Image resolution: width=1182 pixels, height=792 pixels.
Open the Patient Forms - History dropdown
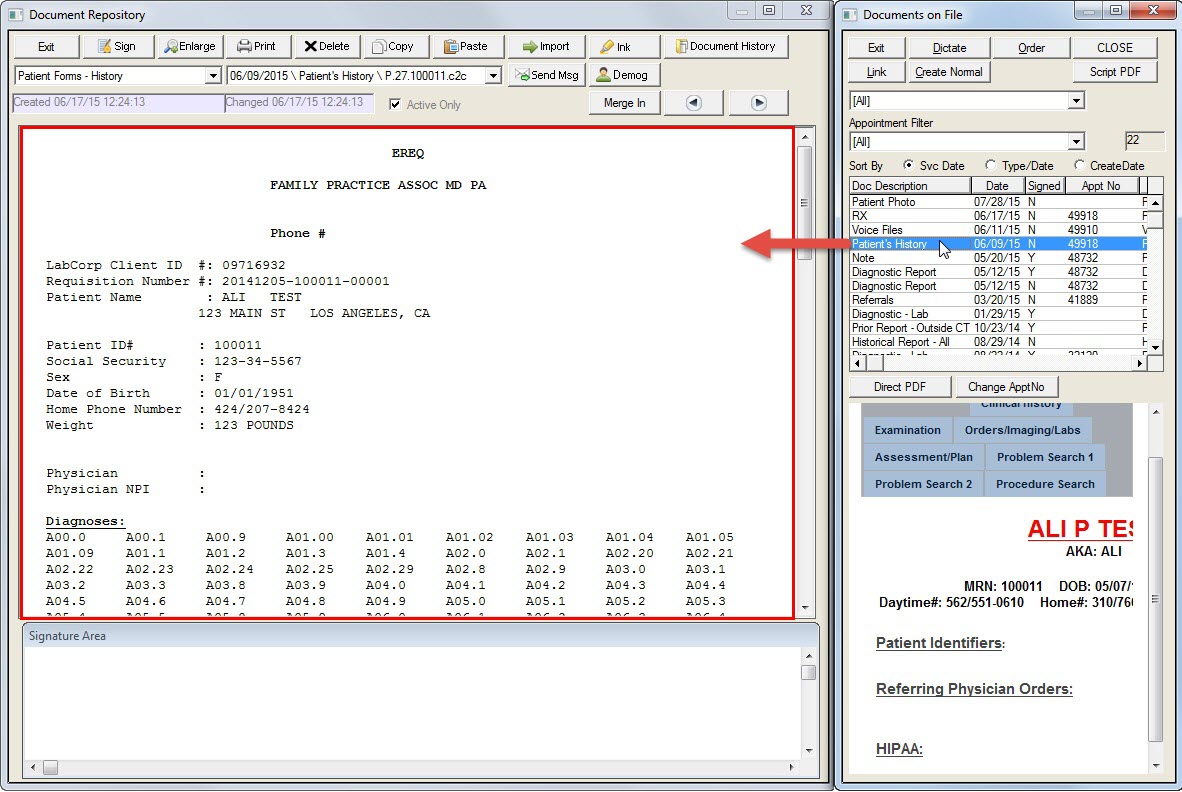tap(213, 76)
